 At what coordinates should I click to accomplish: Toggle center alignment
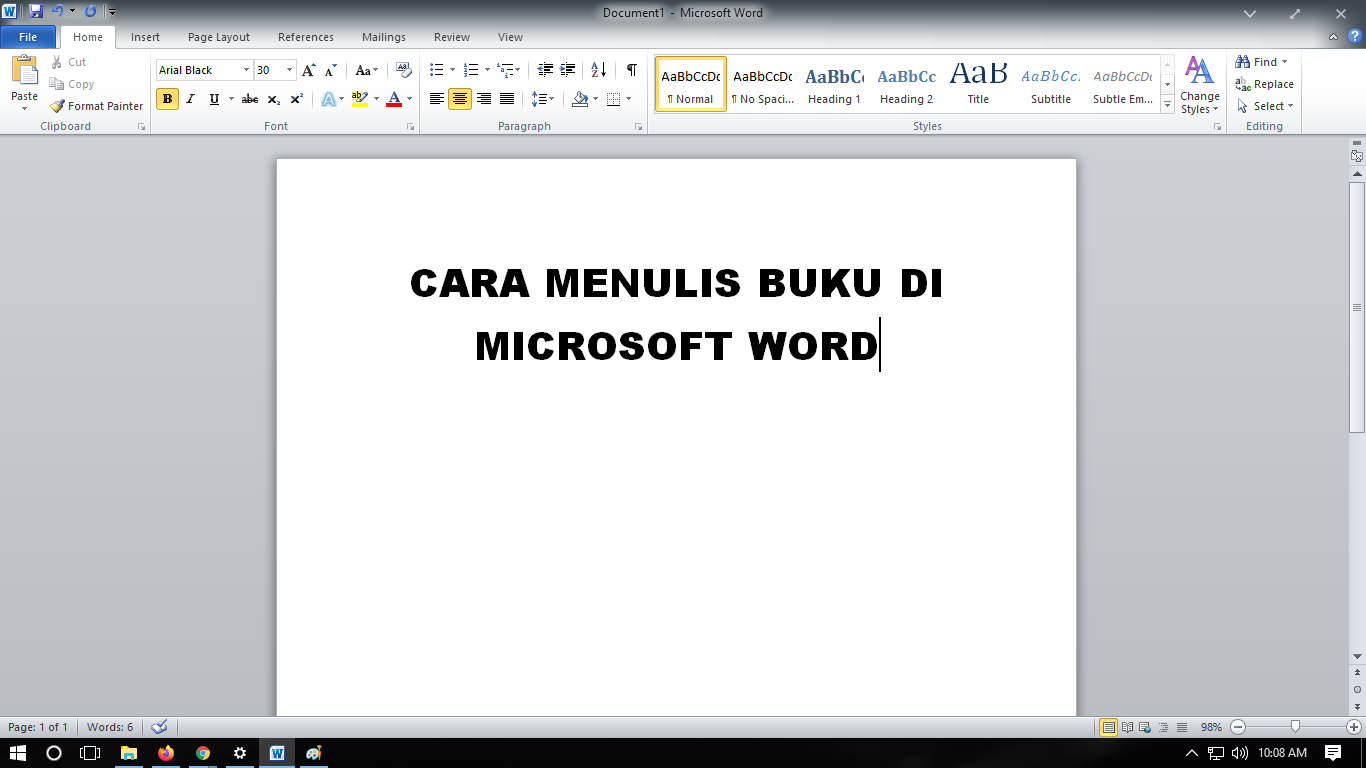(x=460, y=99)
